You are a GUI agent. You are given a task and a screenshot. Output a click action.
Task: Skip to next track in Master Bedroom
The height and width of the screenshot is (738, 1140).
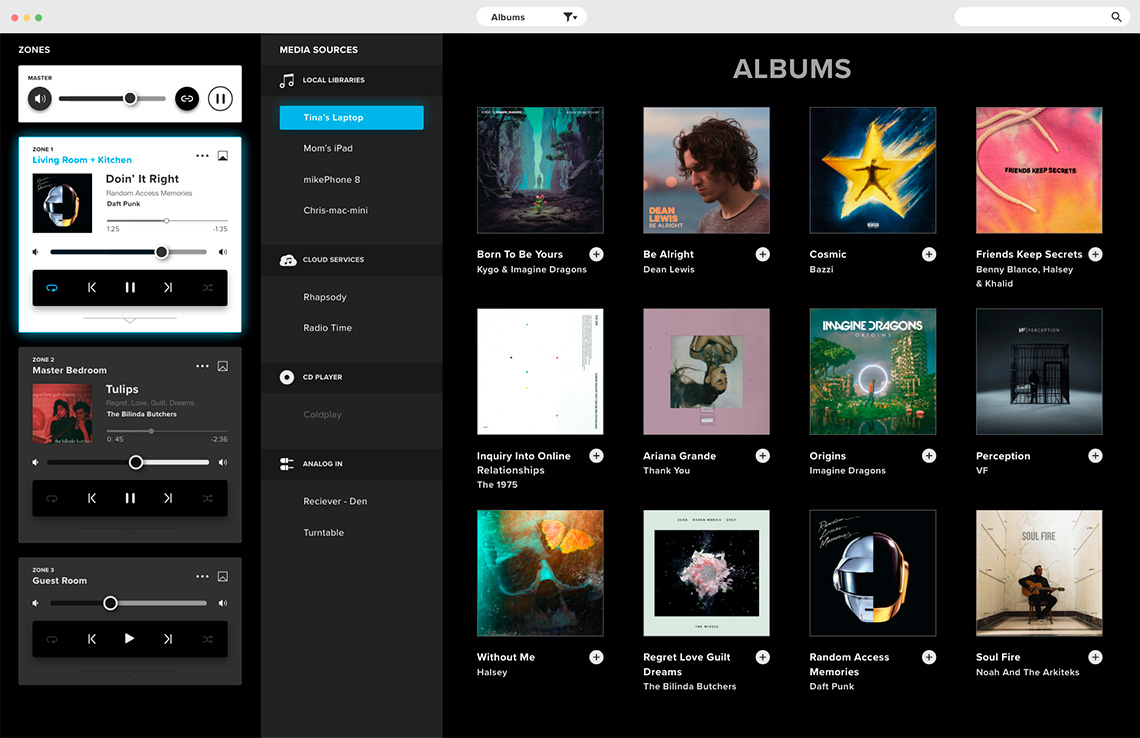pos(168,499)
